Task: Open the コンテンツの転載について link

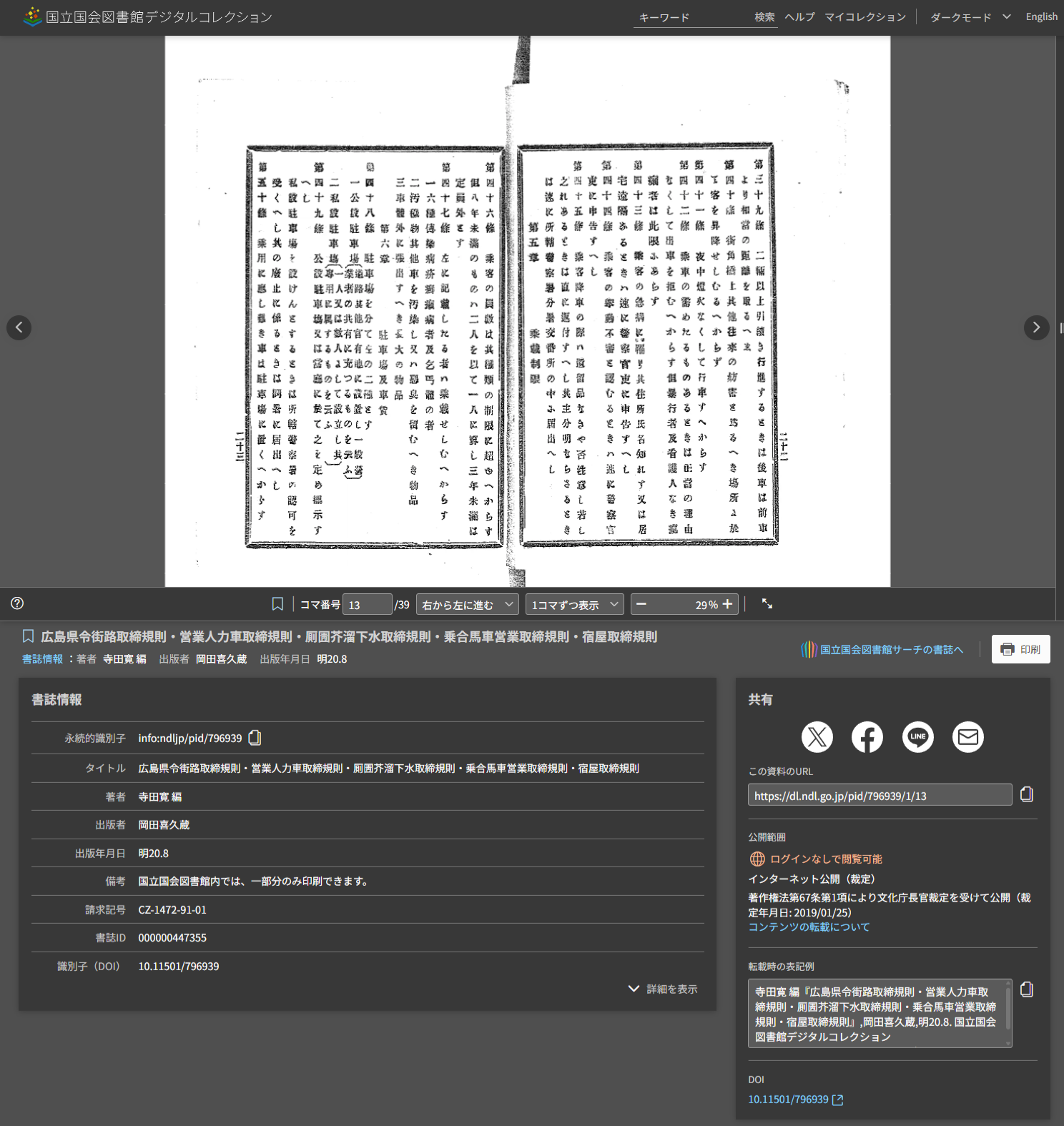Action: coord(808,927)
